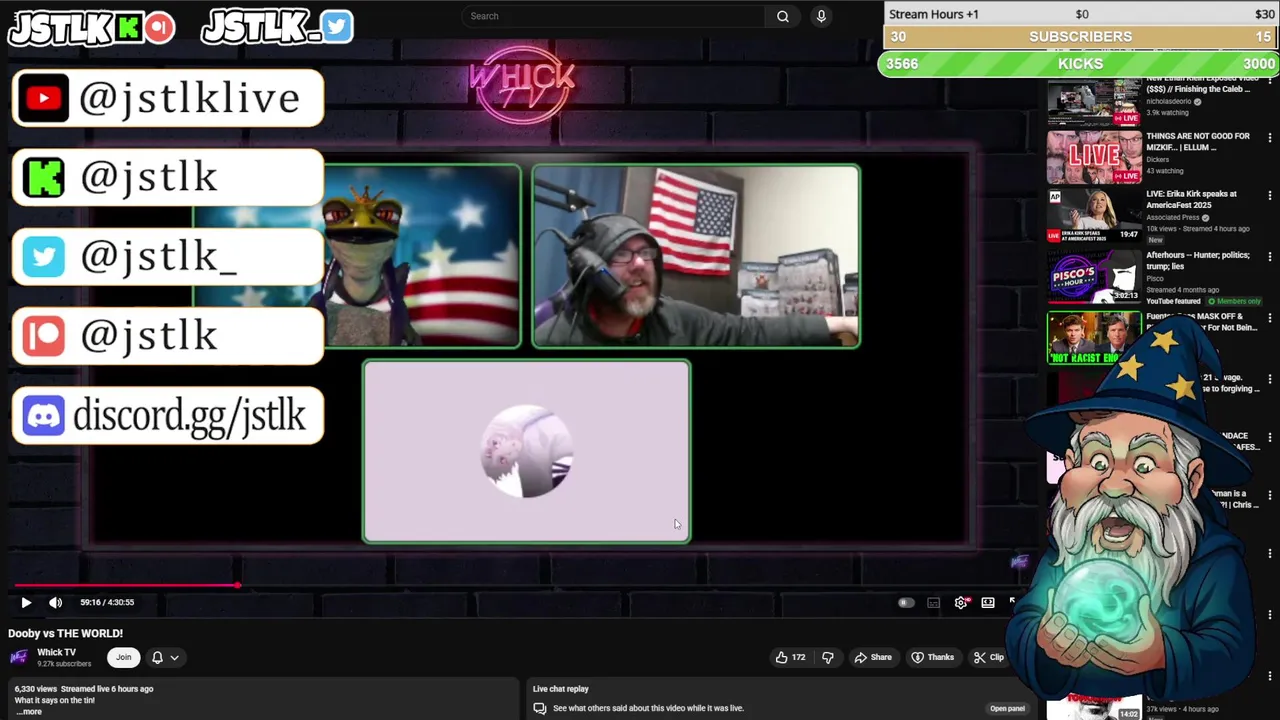Open options menu for Afterhours video
The width and height of the screenshot is (1280, 720).
[x=1270, y=257]
